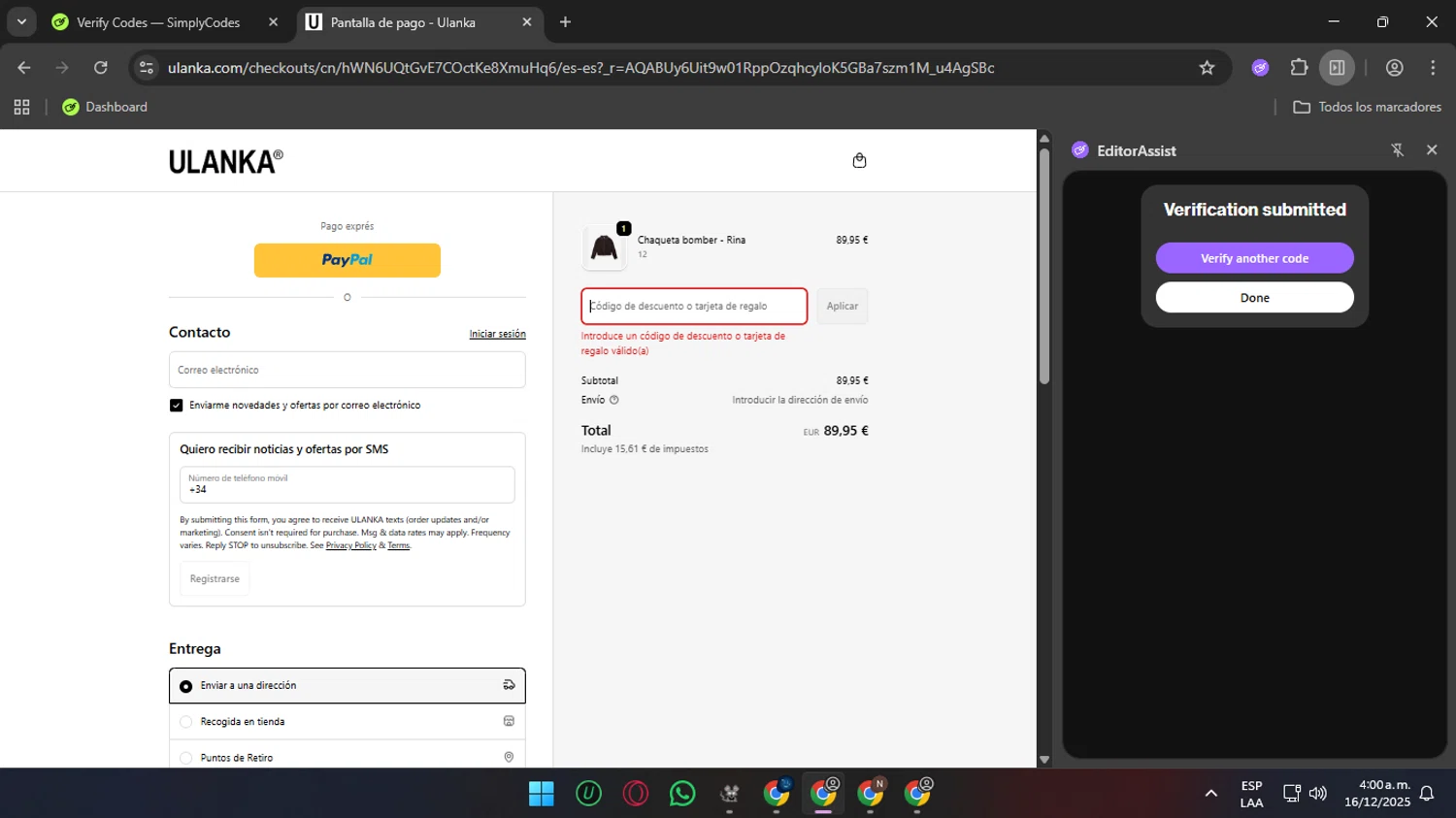Open Opera from the taskbar
The width and height of the screenshot is (1456, 818).
(x=636, y=794)
